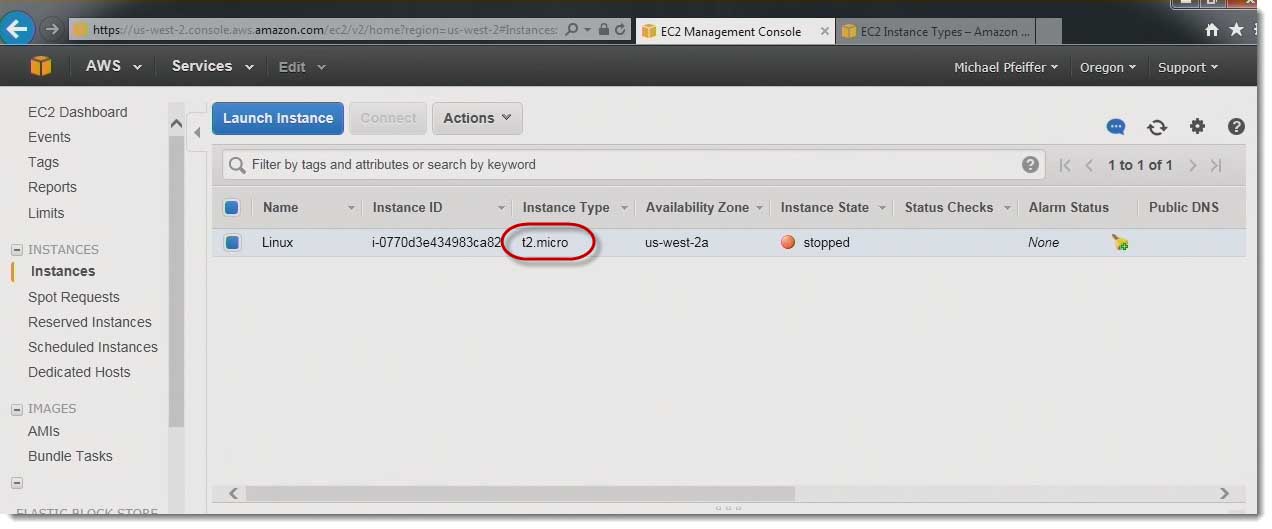
Task: Close the EC2 Management Console tab
Action: [825, 31]
